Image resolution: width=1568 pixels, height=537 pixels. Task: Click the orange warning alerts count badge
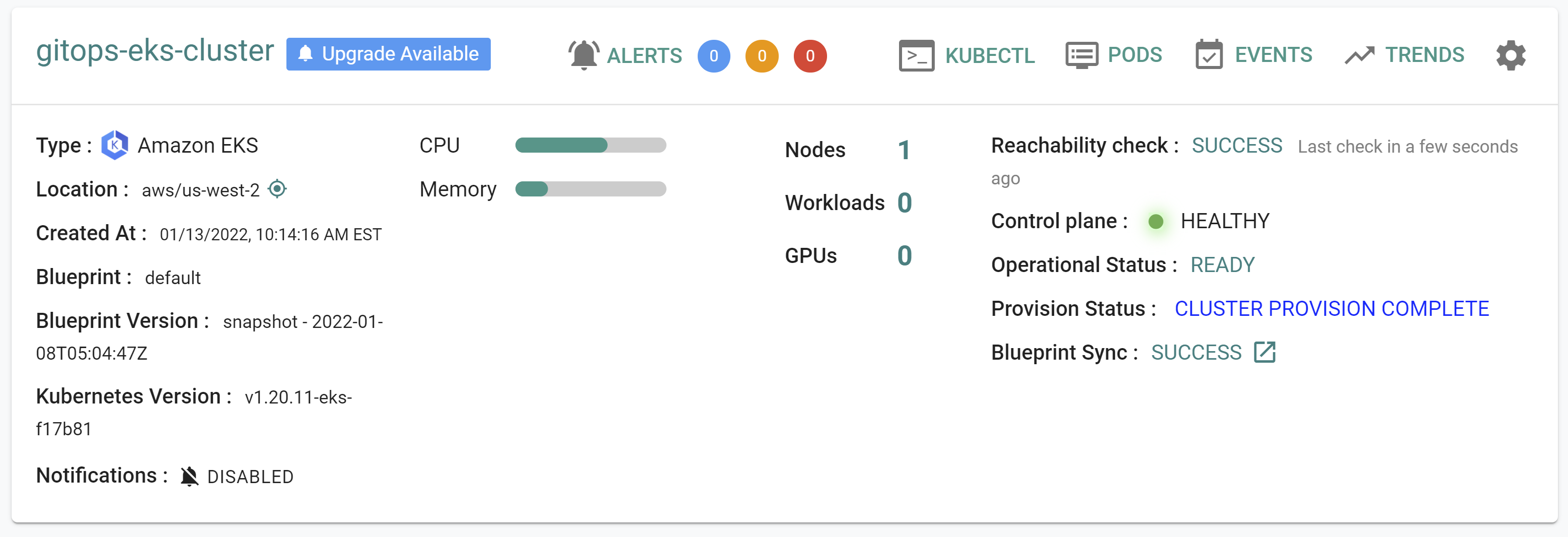click(x=762, y=56)
